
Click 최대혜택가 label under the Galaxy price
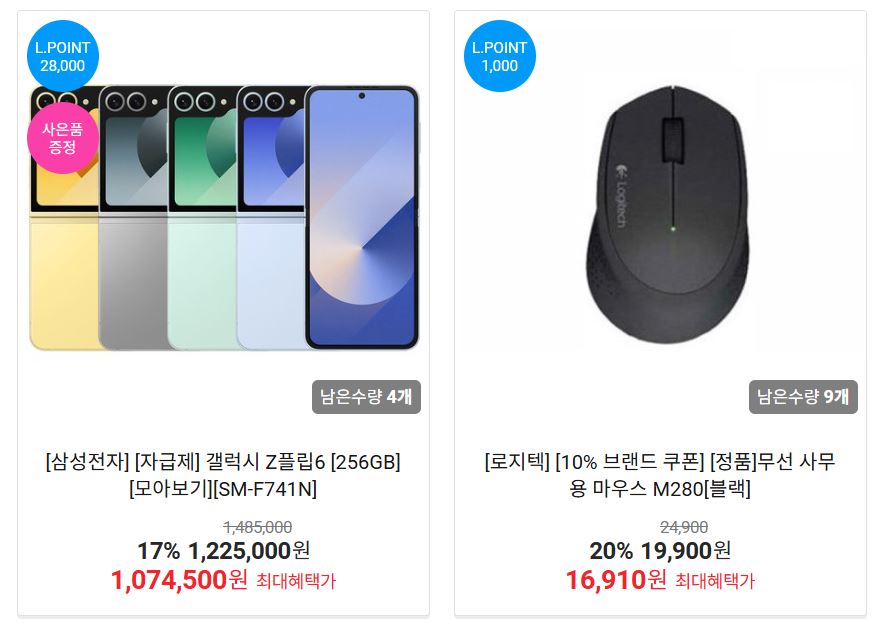[x=296, y=581]
